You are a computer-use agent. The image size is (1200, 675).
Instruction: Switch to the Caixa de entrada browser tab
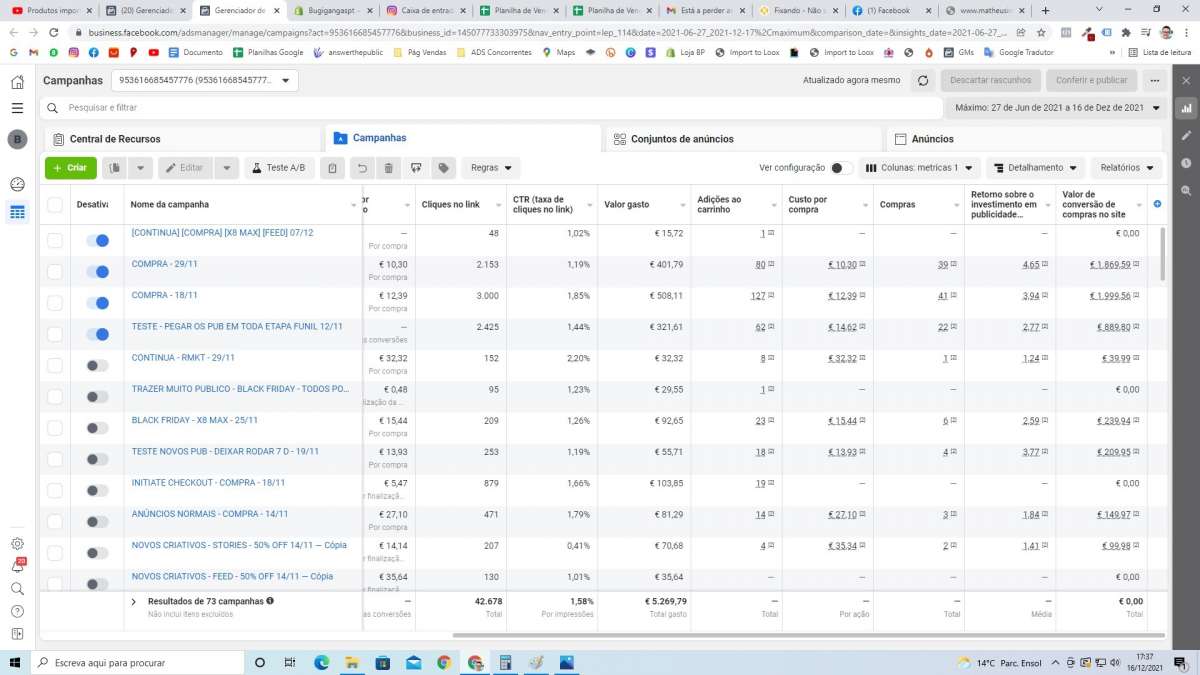point(427,10)
